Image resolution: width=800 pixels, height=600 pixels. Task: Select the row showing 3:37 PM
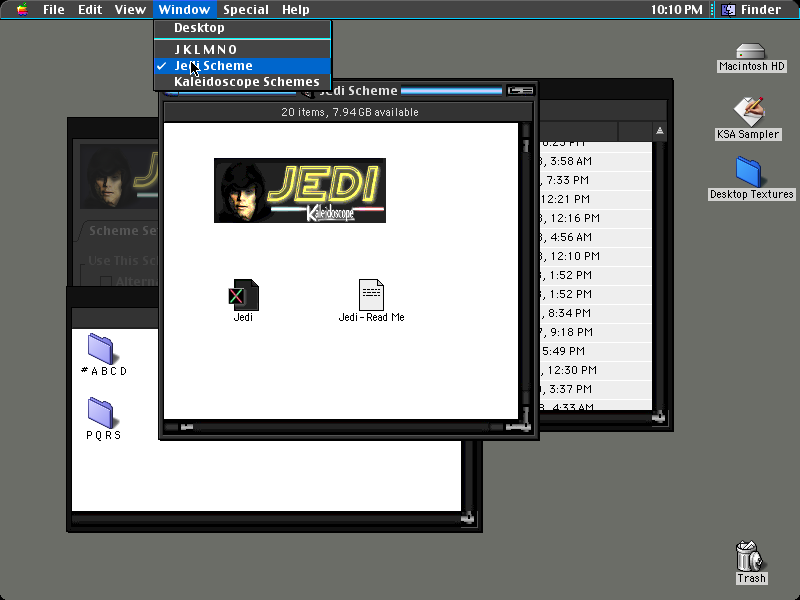pyautogui.click(x=596, y=389)
